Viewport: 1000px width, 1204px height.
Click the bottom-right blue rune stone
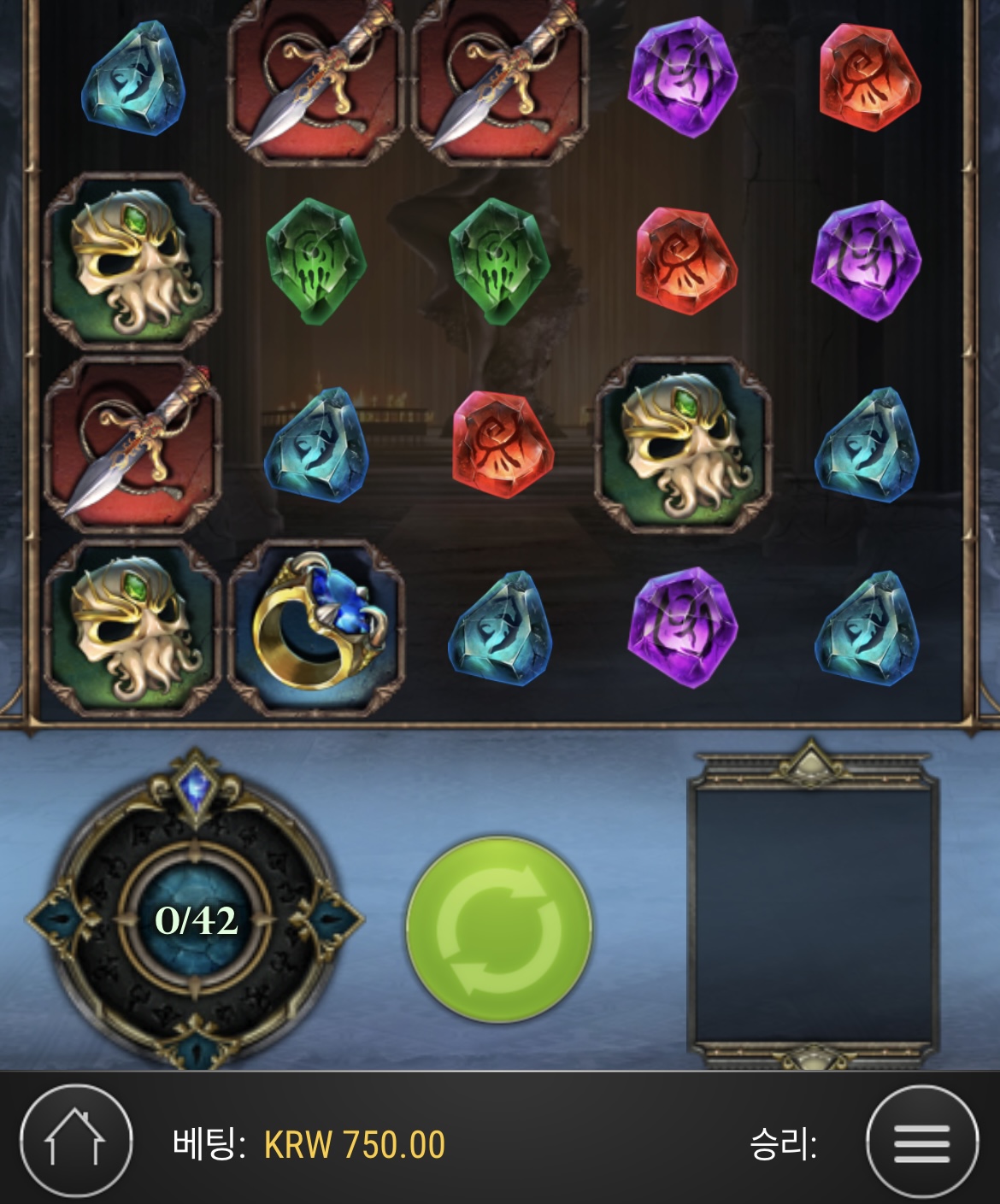[x=868, y=628]
